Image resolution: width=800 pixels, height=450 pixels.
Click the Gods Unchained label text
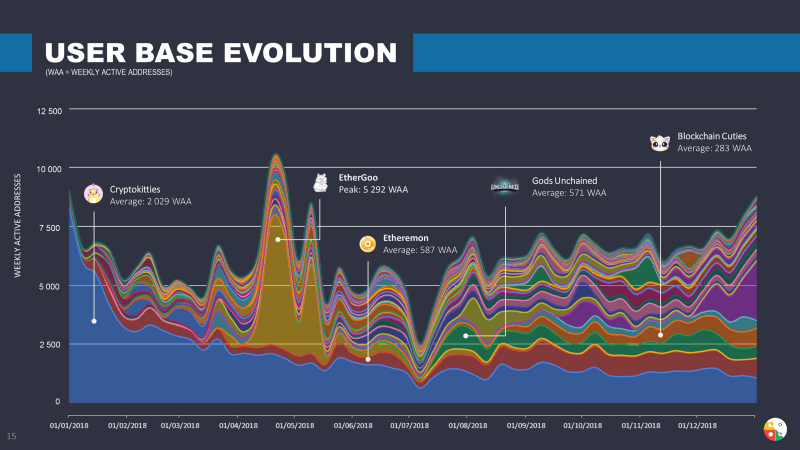(564, 181)
